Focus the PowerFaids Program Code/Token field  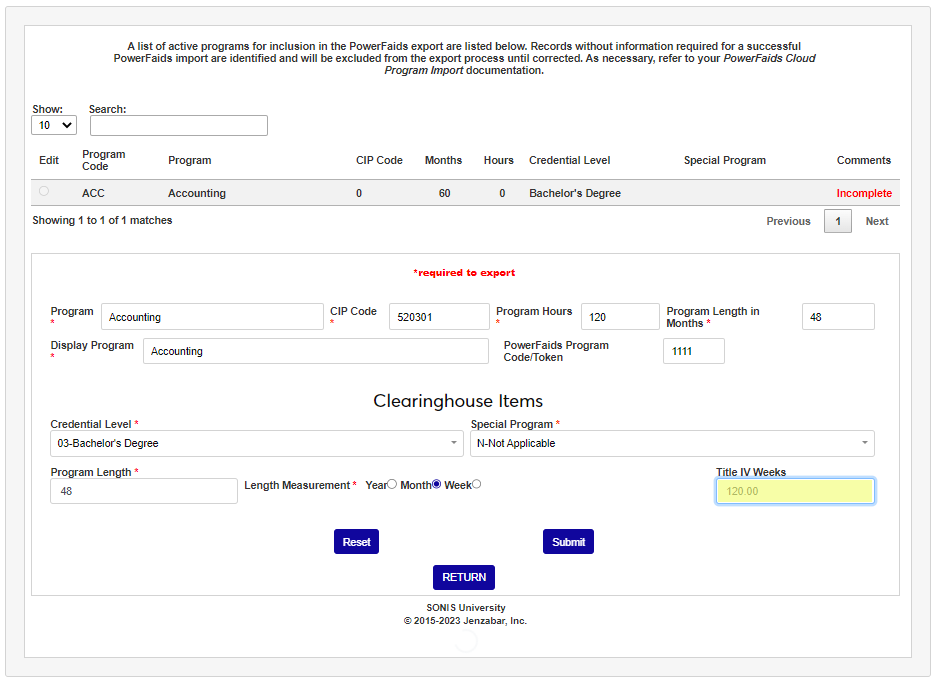coord(693,351)
